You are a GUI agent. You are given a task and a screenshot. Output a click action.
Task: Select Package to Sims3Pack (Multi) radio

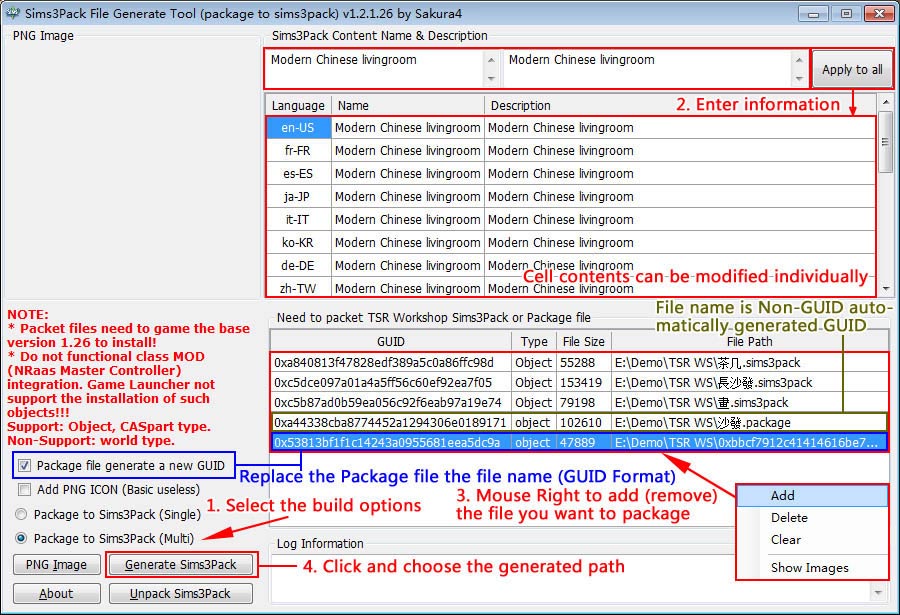tap(21, 539)
